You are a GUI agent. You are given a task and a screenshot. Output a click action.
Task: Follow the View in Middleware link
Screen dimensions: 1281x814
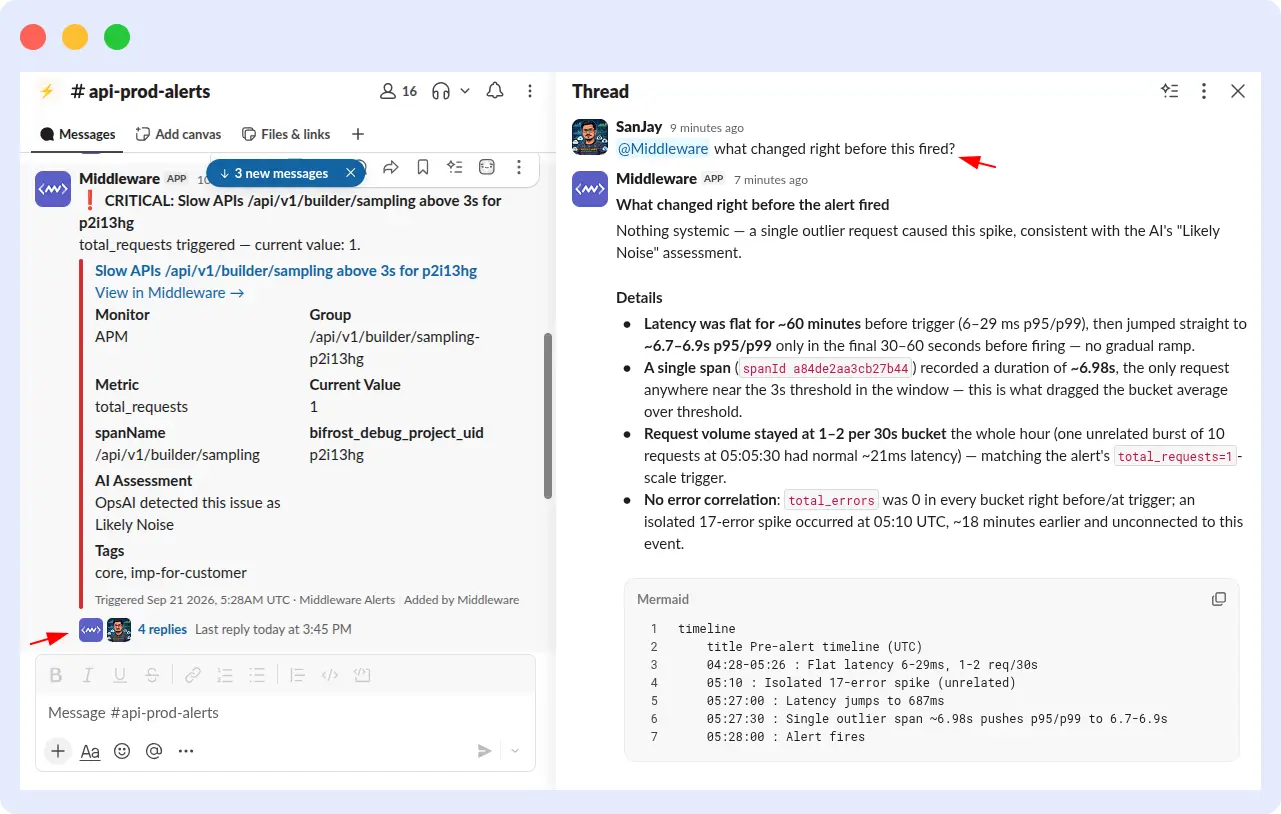coord(170,292)
